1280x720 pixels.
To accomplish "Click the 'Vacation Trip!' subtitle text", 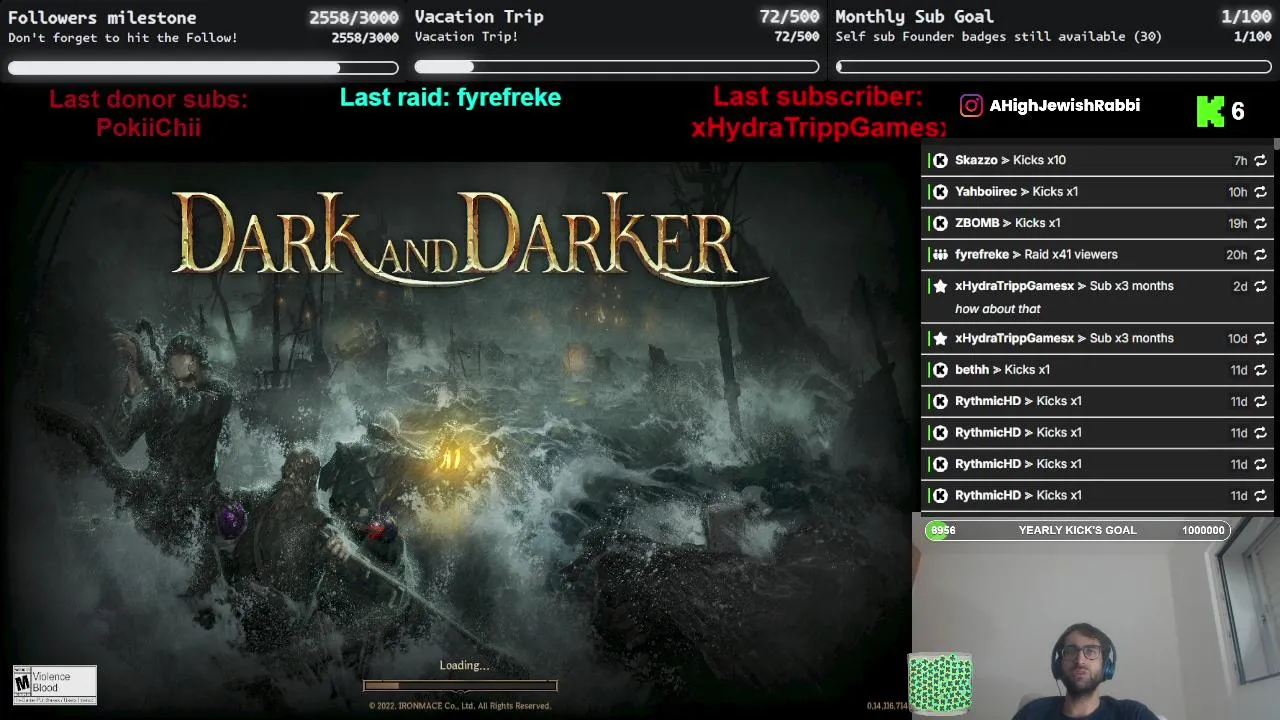I will (x=466, y=37).
